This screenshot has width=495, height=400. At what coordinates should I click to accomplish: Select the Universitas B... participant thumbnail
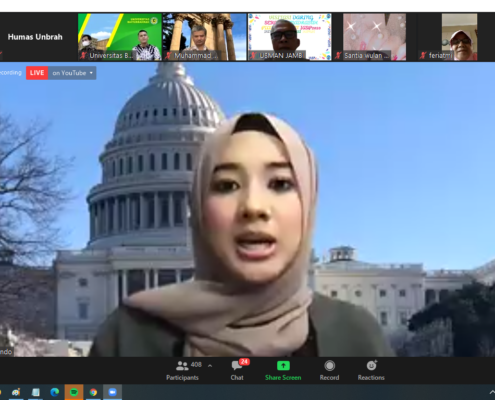coord(120,37)
